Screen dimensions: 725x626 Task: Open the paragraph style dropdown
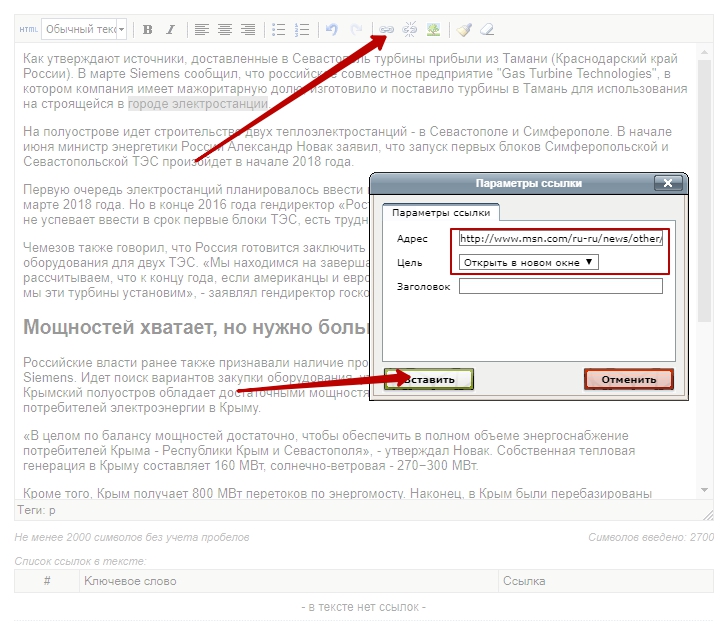tap(84, 30)
